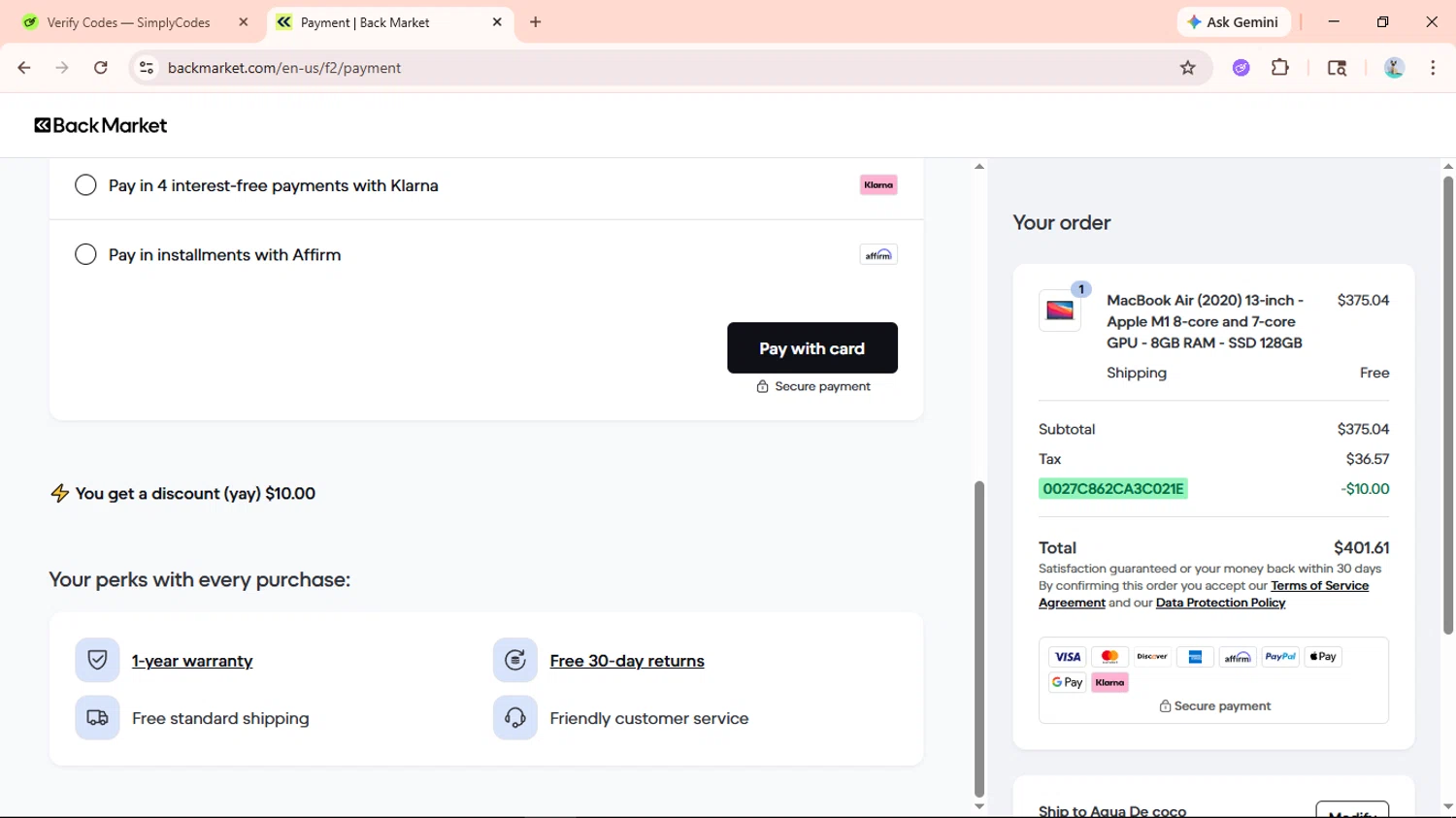
Task: Select Pay in installments with Affirm
Action: [x=85, y=255]
